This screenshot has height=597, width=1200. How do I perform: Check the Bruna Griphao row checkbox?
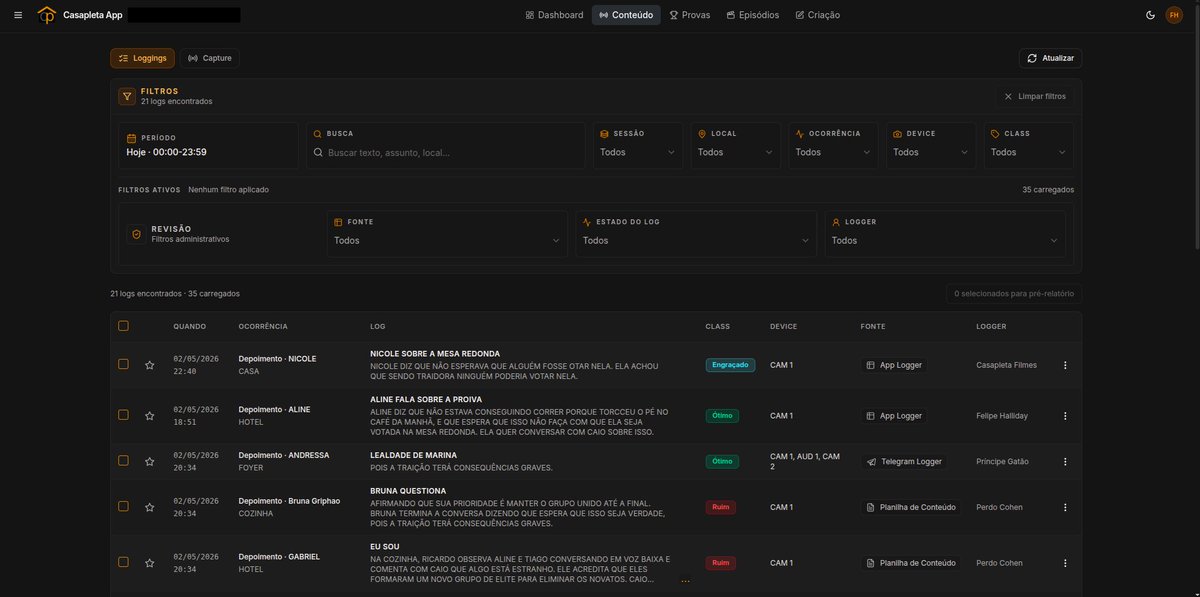point(123,506)
